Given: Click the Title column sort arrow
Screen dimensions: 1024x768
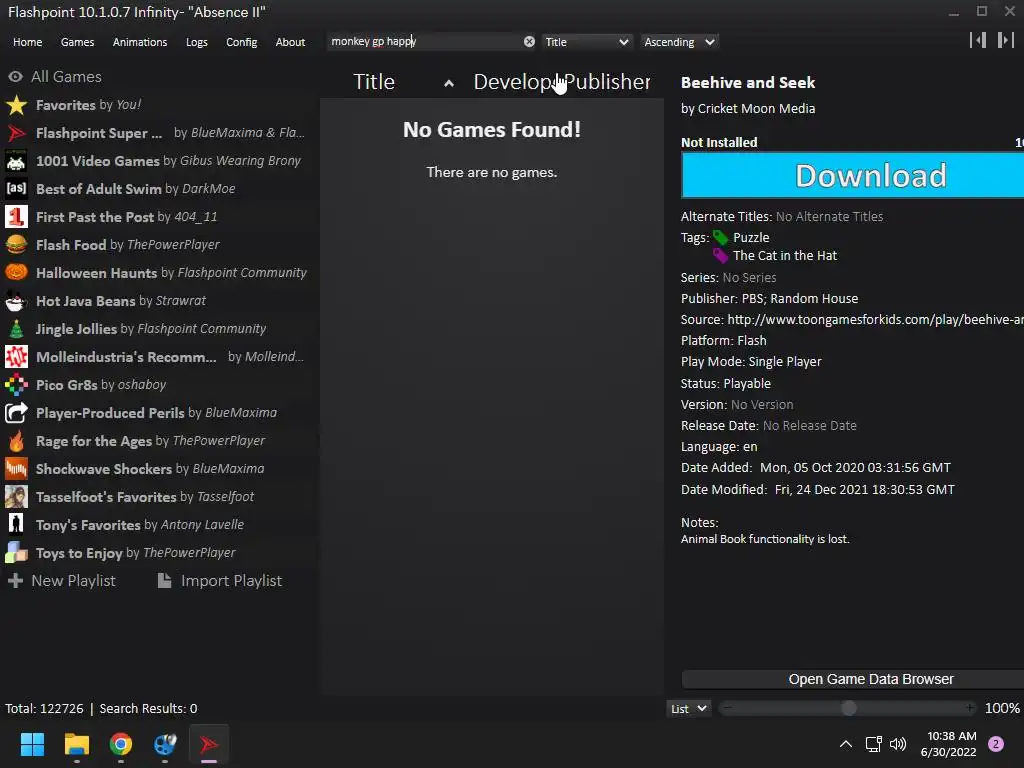Looking at the screenshot, I should pyautogui.click(x=449, y=83).
